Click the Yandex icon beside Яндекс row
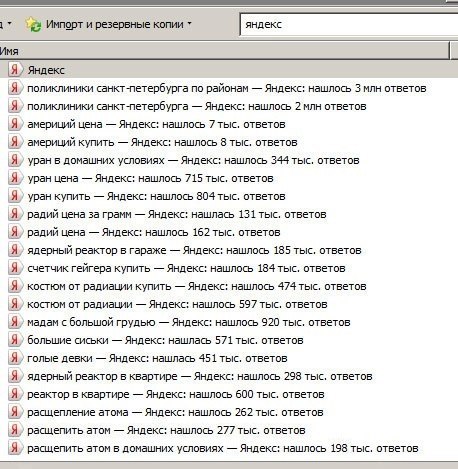 point(15,70)
